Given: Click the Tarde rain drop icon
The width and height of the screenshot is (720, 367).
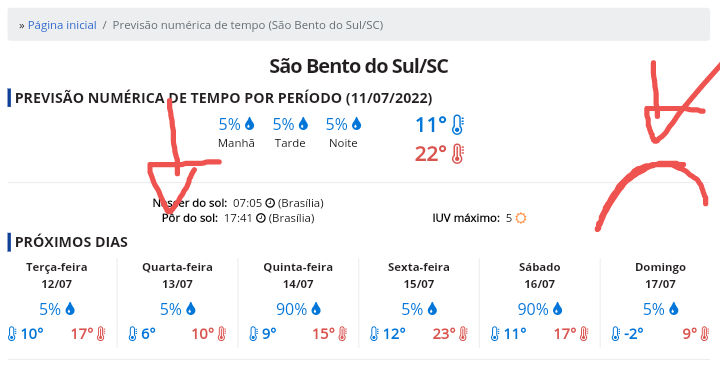Looking at the screenshot, I should pos(303,124).
